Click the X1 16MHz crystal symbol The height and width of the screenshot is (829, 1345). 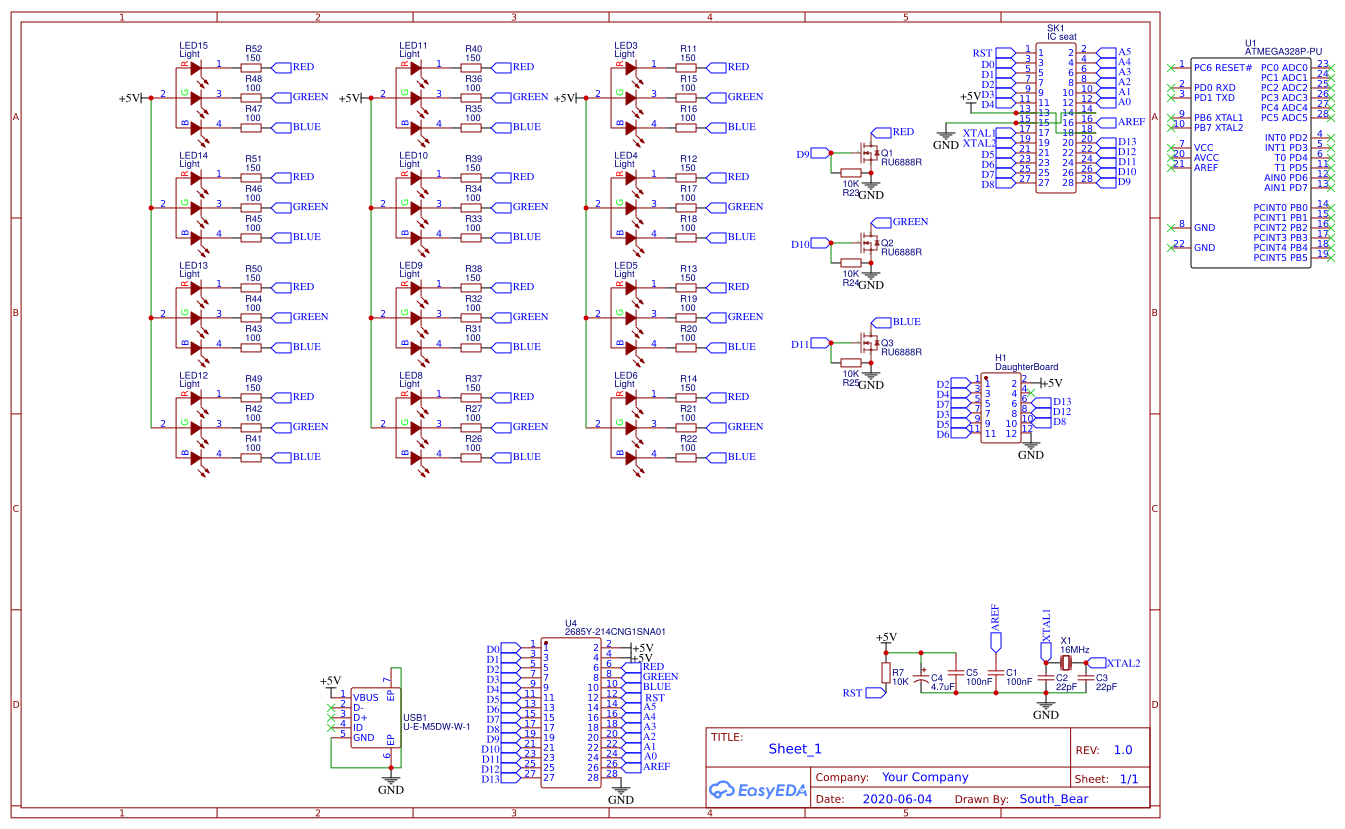1065,662
